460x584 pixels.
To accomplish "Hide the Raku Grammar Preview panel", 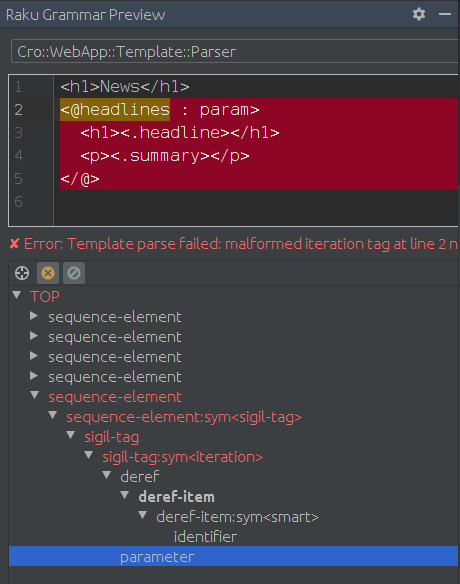I will click(445, 15).
